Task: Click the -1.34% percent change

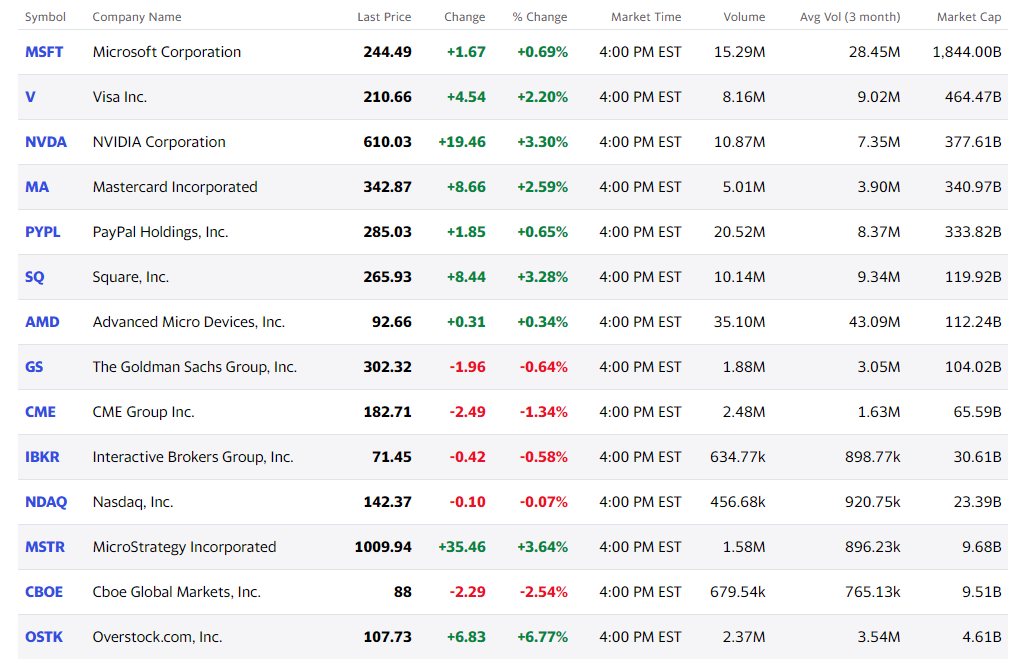Action: pos(543,412)
